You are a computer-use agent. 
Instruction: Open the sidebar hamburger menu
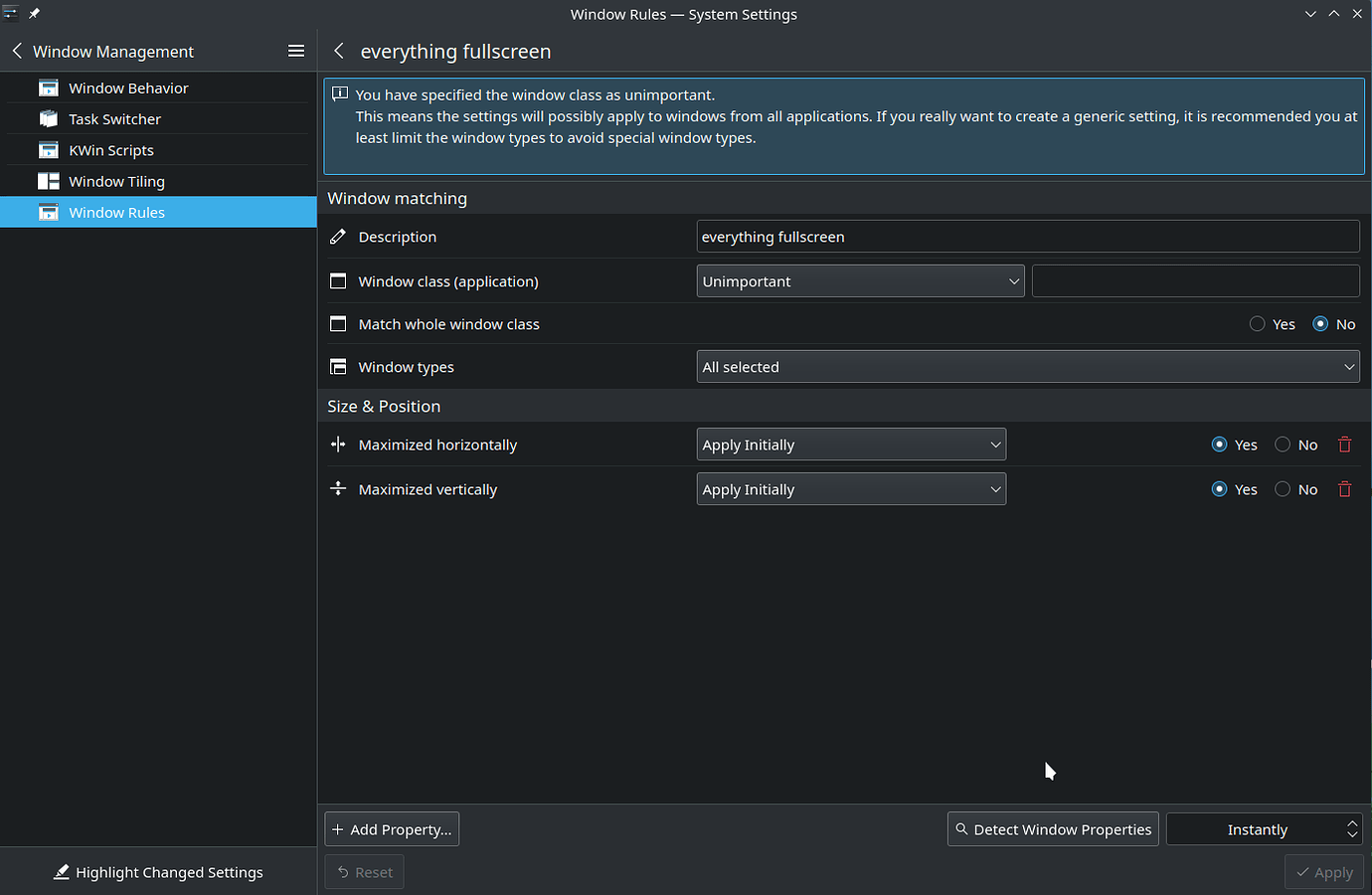coord(296,51)
